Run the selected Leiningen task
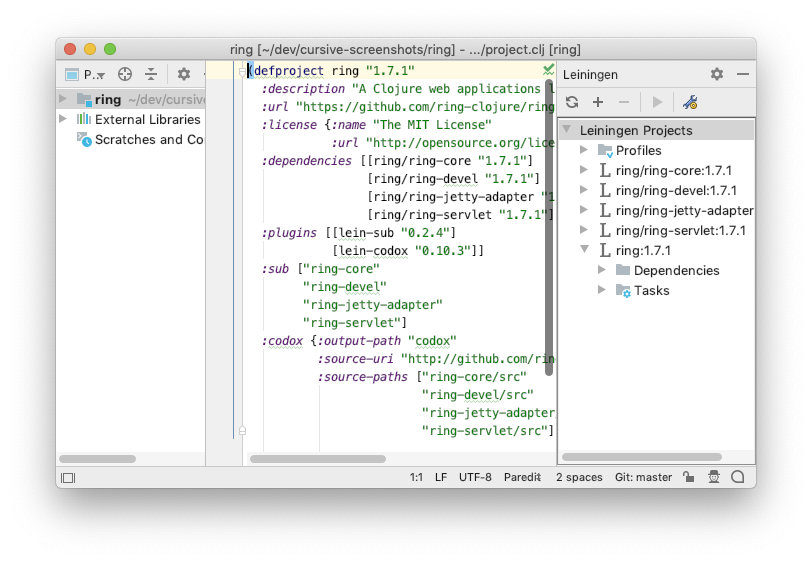Image resolution: width=812 pixels, height=562 pixels. (x=657, y=102)
